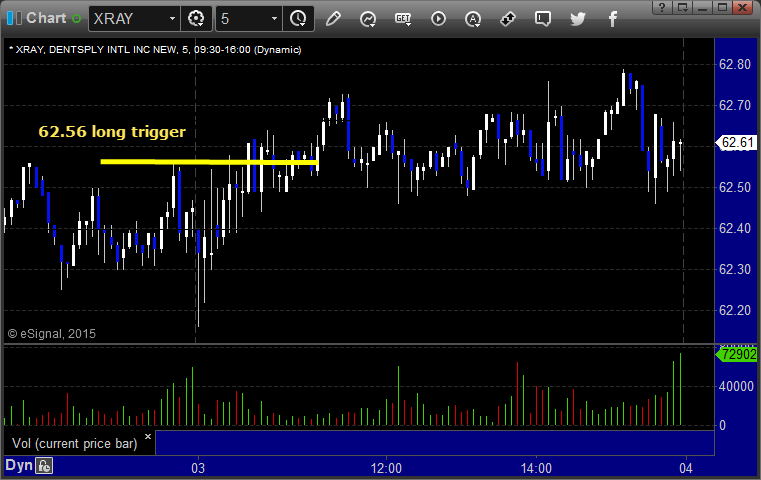This screenshot has height=480, width=761.
Task: Click the XRAY symbol input field
Action: click(x=128, y=18)
